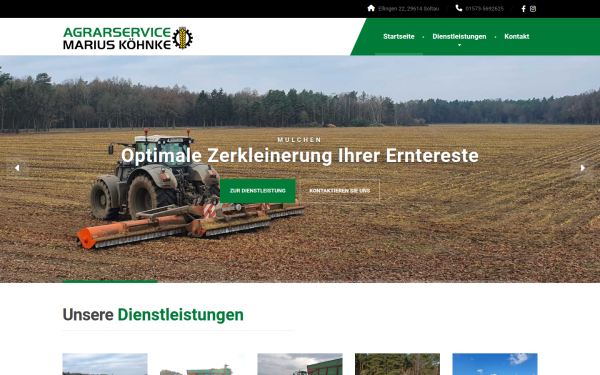Click the address Ellingen 22, 29614 Soltau
Image resolution: width=600 pixels, height=375 pixels.
click(408, 8)
